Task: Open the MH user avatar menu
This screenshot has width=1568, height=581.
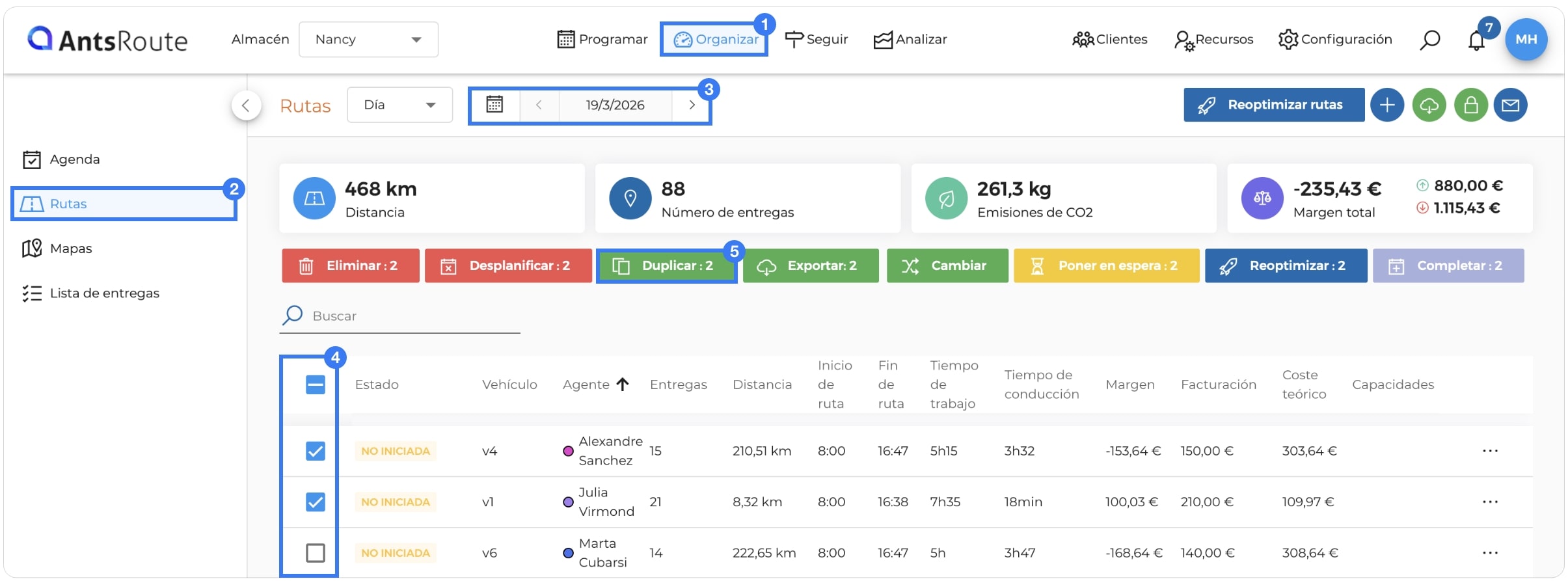Action: coord(1526,39)
